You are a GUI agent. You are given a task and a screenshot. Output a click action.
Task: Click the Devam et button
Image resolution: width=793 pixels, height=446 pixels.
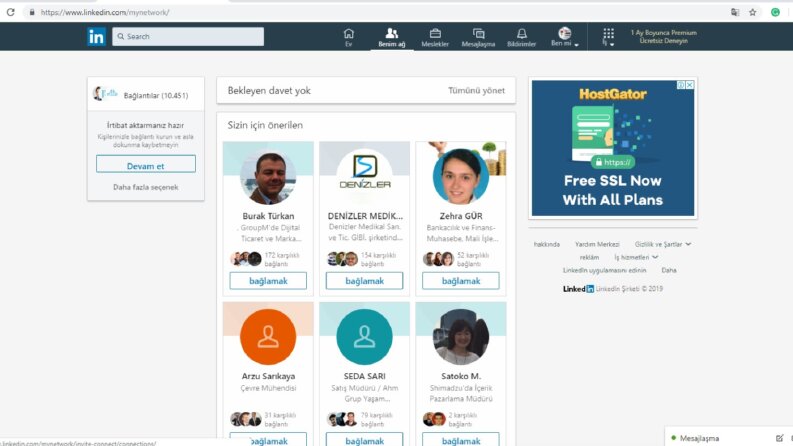click(146, 164)
